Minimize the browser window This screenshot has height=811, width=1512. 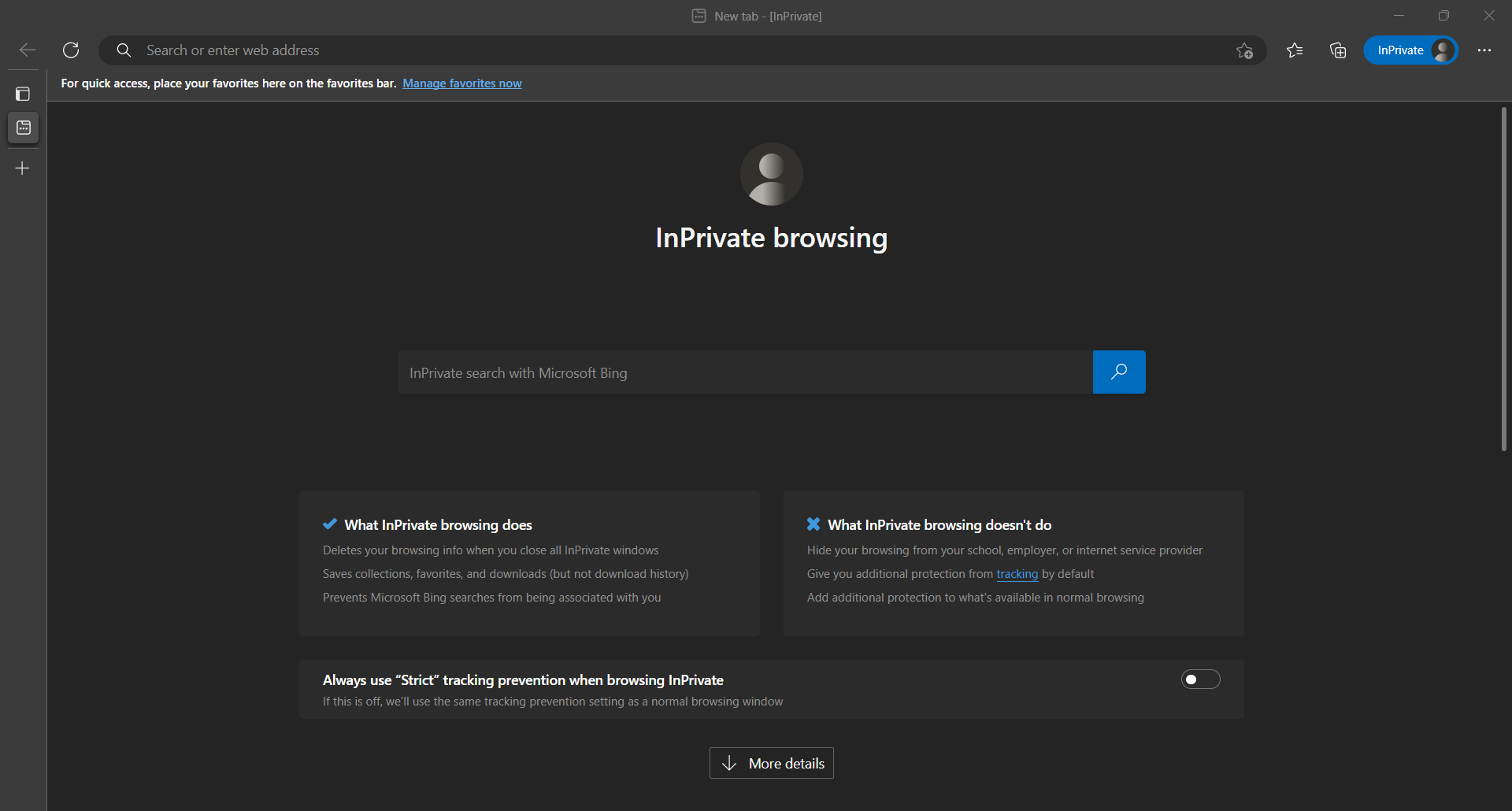[x=1399, y=16]
